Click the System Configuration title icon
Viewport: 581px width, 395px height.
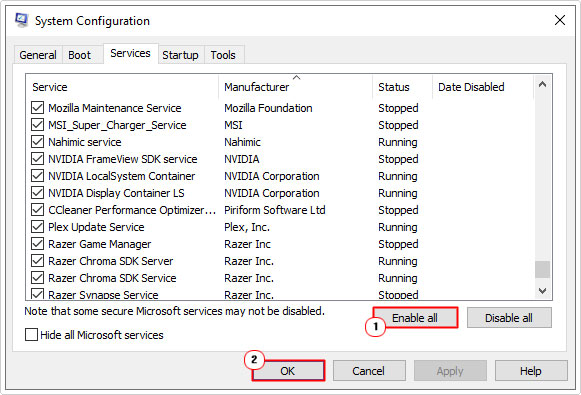tap(21, 20)
